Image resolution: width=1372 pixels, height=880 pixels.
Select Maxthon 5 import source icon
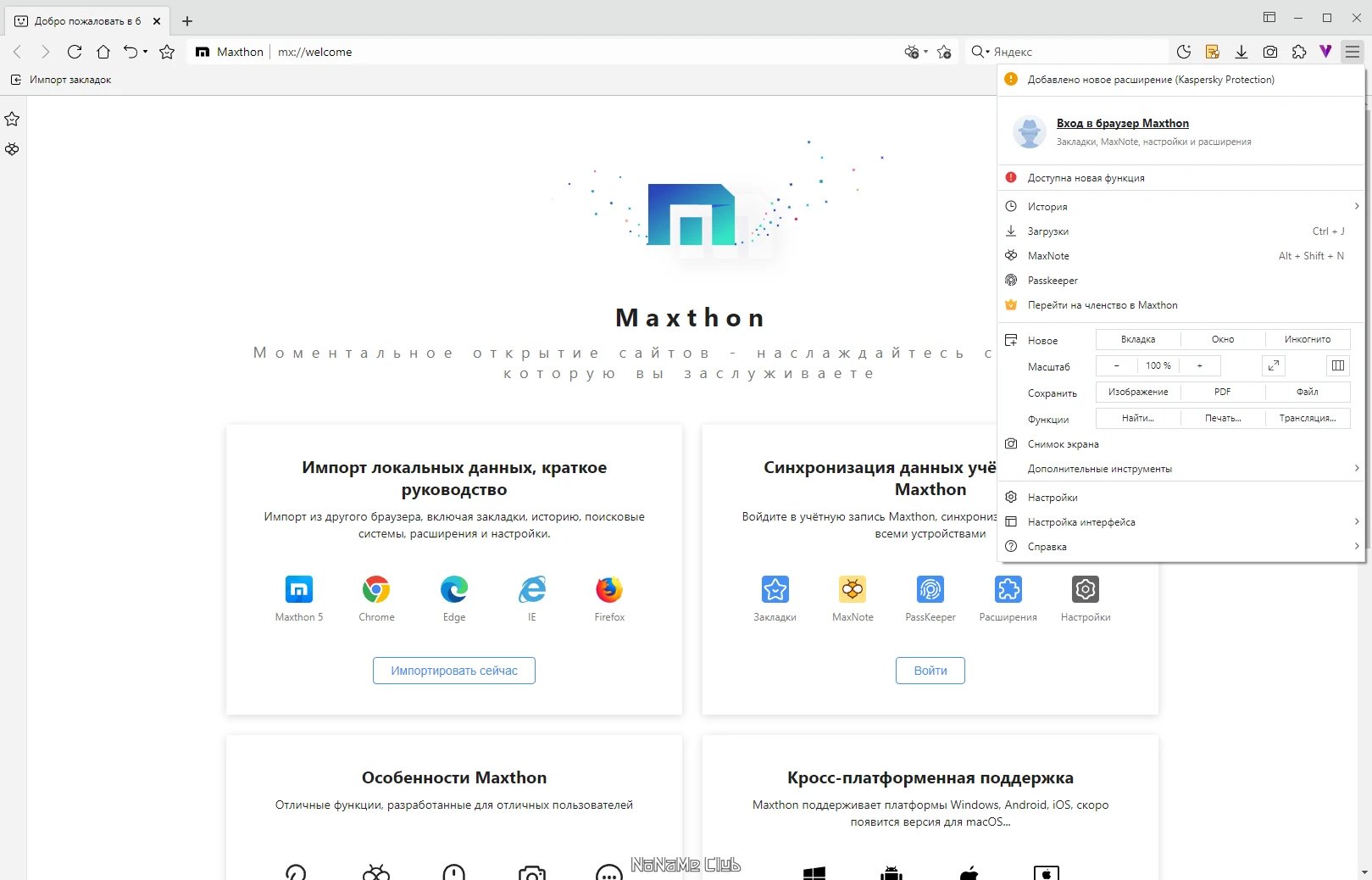tap(299, 589)
